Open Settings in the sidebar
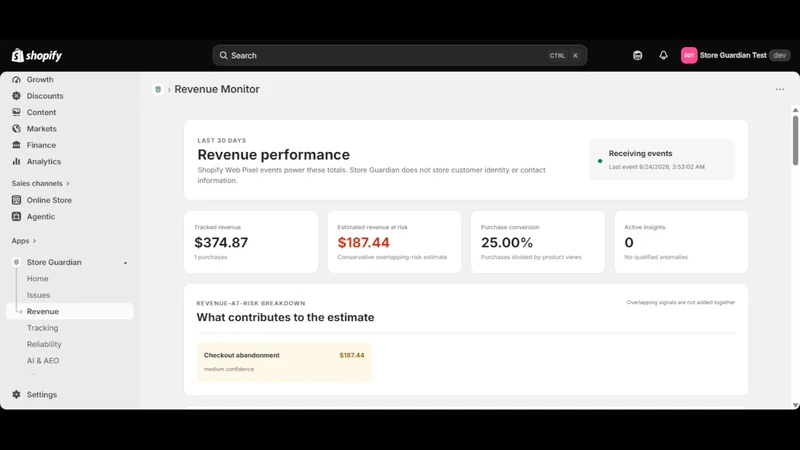Image resolution: width=800 pixels, height=450 pixels. click(x=42, y=394)
